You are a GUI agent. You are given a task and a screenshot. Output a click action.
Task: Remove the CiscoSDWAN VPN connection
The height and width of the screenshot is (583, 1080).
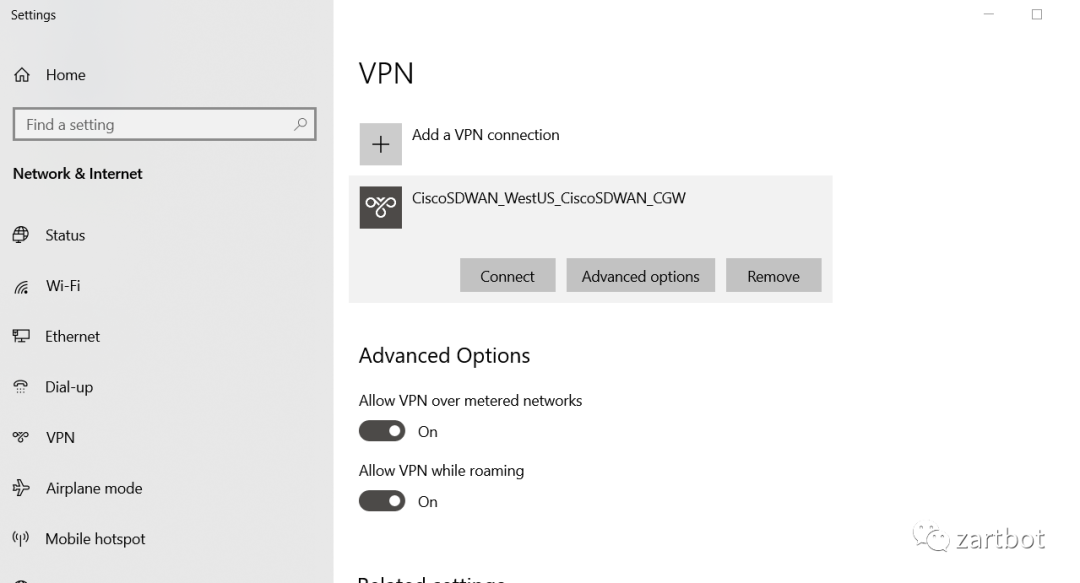pos(773,276)
